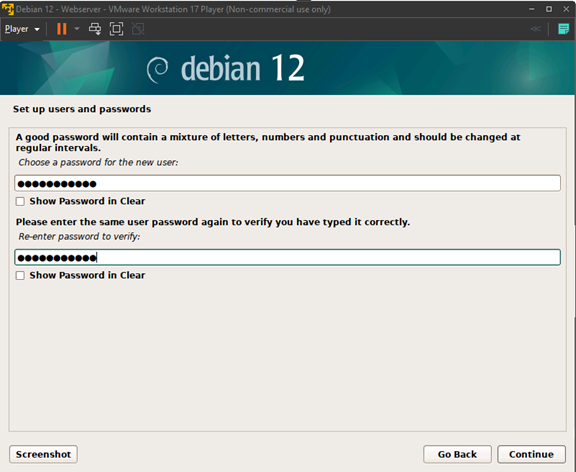Tick the Show Password in Clear checkbox under verify field

[20, 275]
